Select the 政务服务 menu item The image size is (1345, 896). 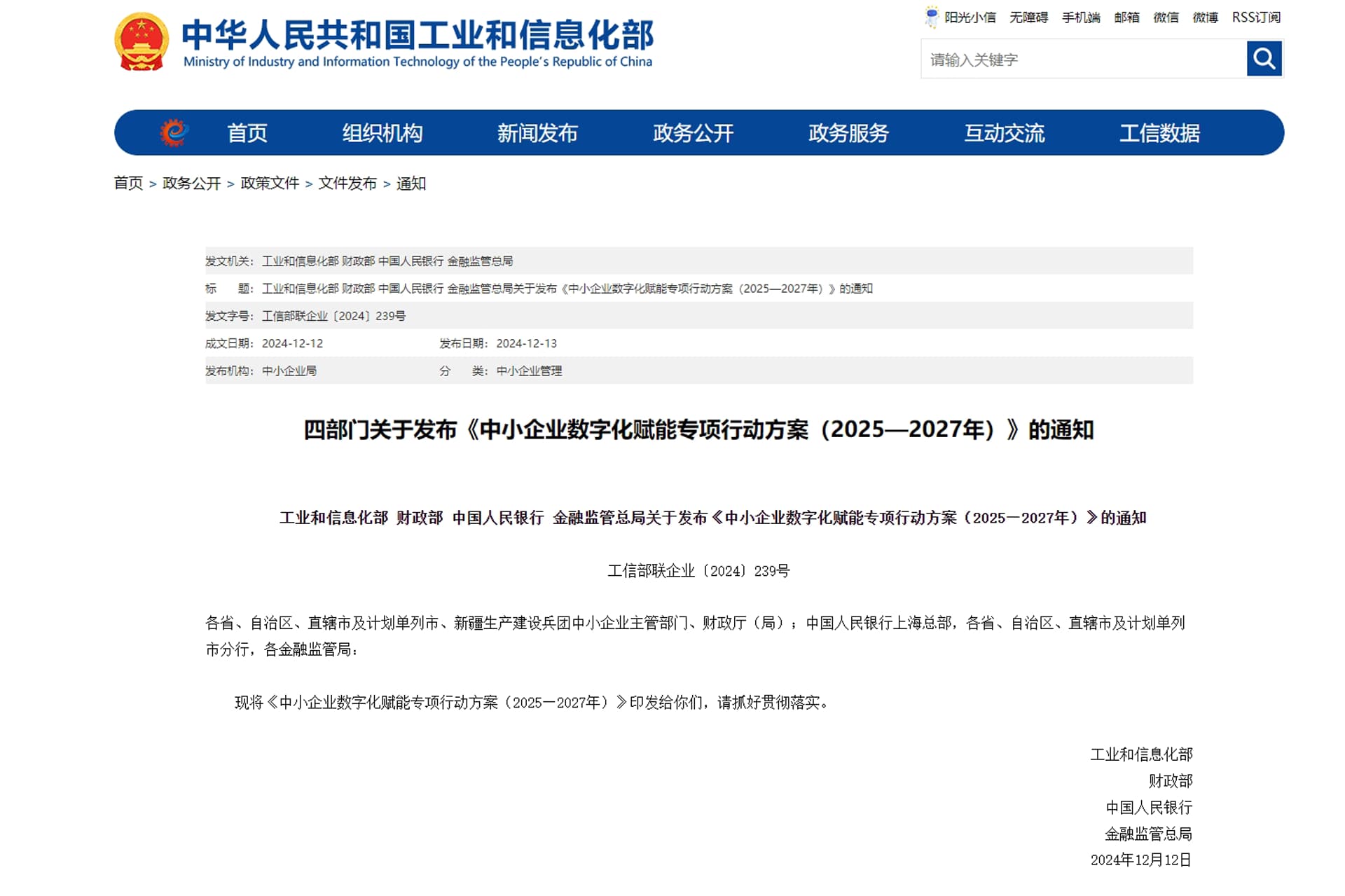click(848, 132)
